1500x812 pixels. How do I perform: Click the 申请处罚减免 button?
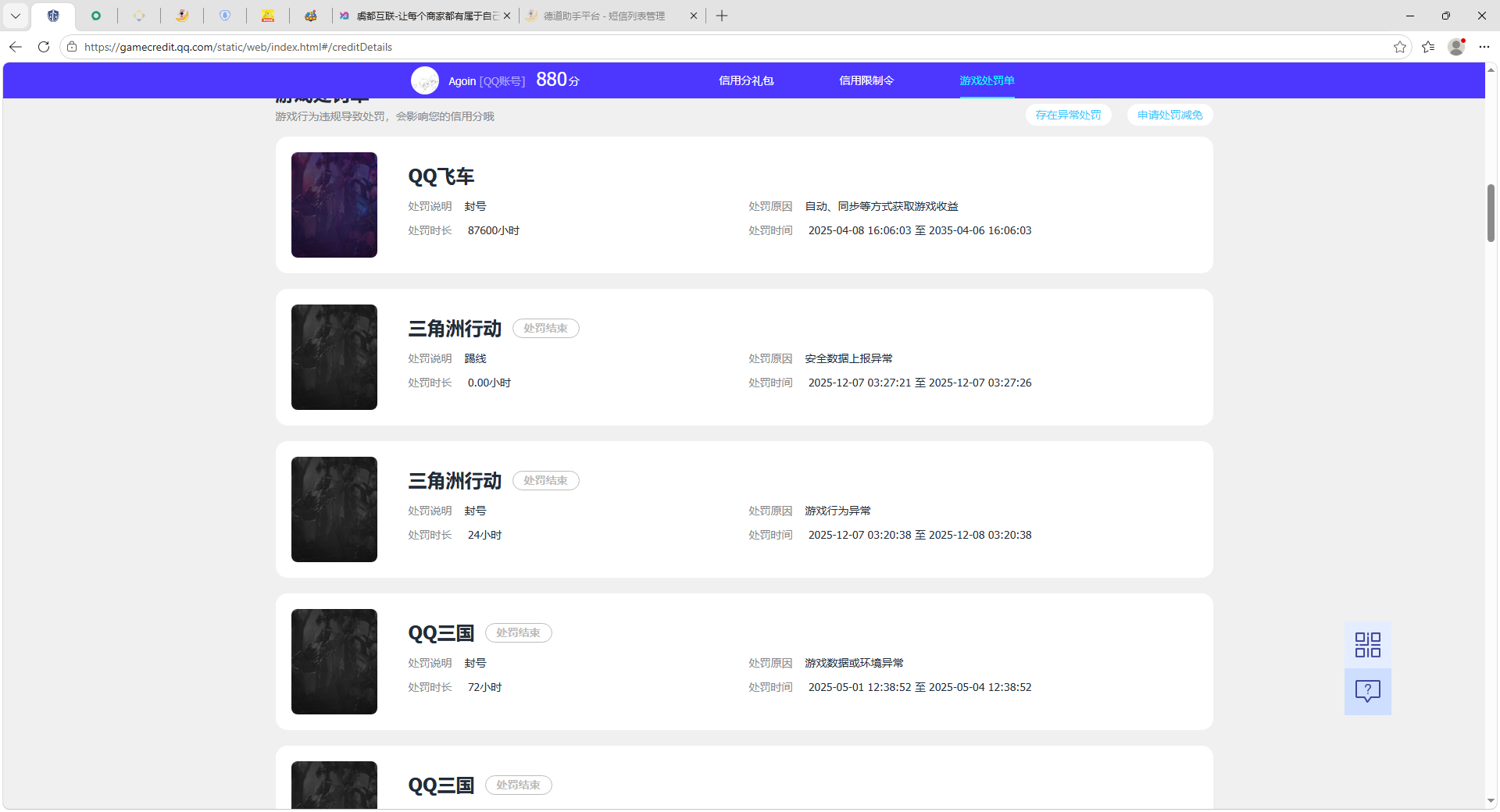[x=1170, y=115]
